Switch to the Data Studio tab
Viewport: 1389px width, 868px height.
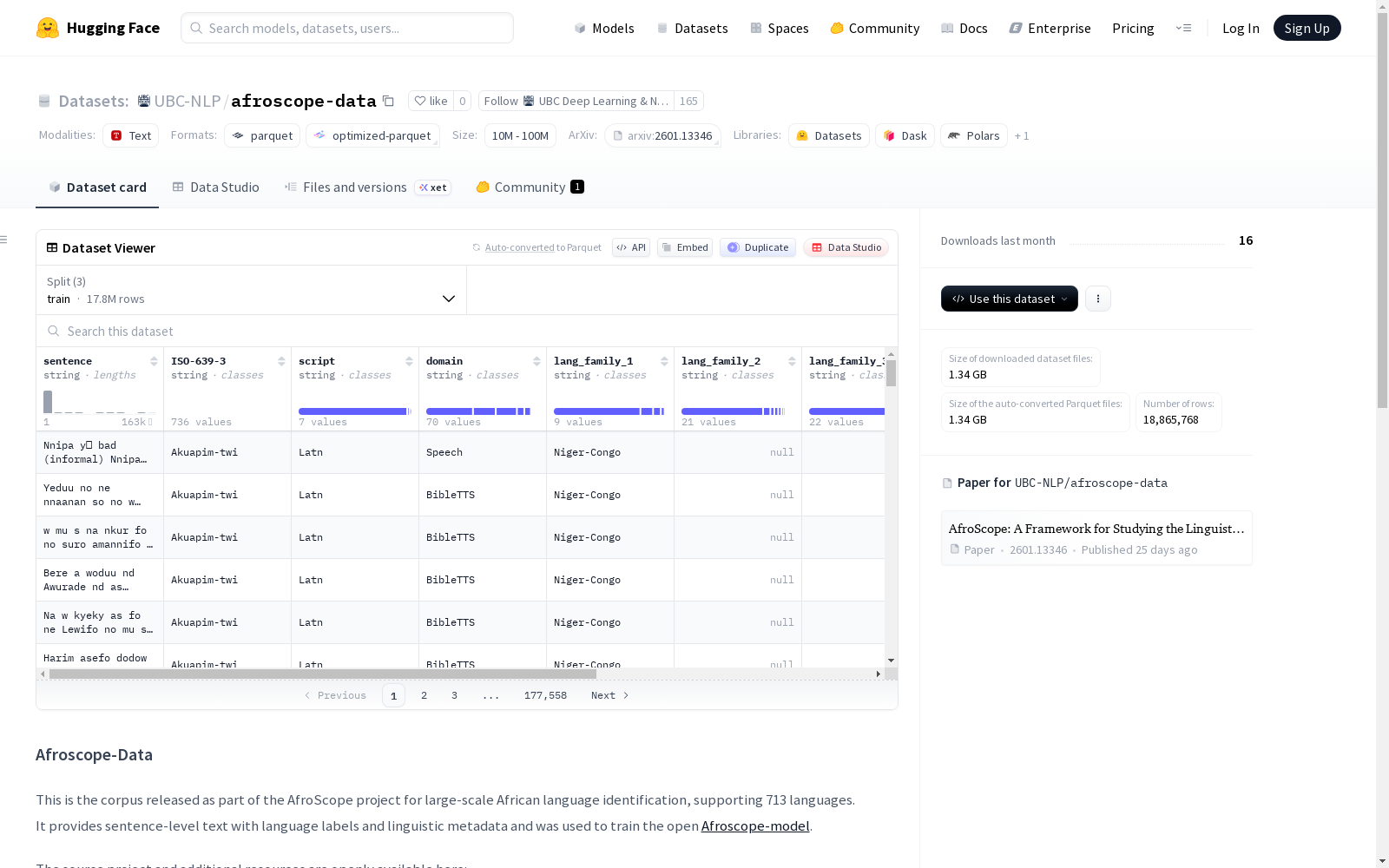[x=215, y=187]
